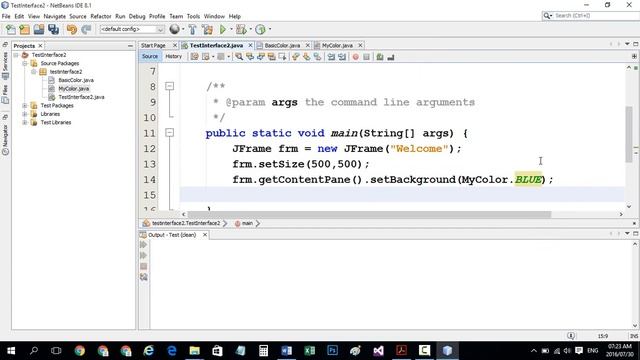640x360 pixels.
Task: Open Excel from the taskbar
Action: pos(309,350)
